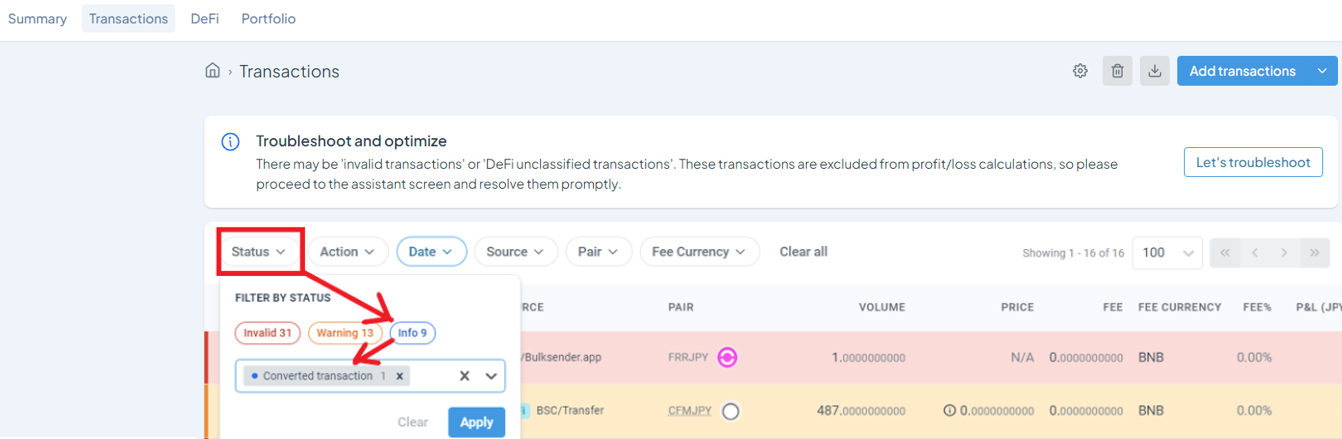This screenshot has height=439, width=1342.
Task: Toggle the Warning 13 status chip
Action: pyautogui.click(x=345, y=333)
